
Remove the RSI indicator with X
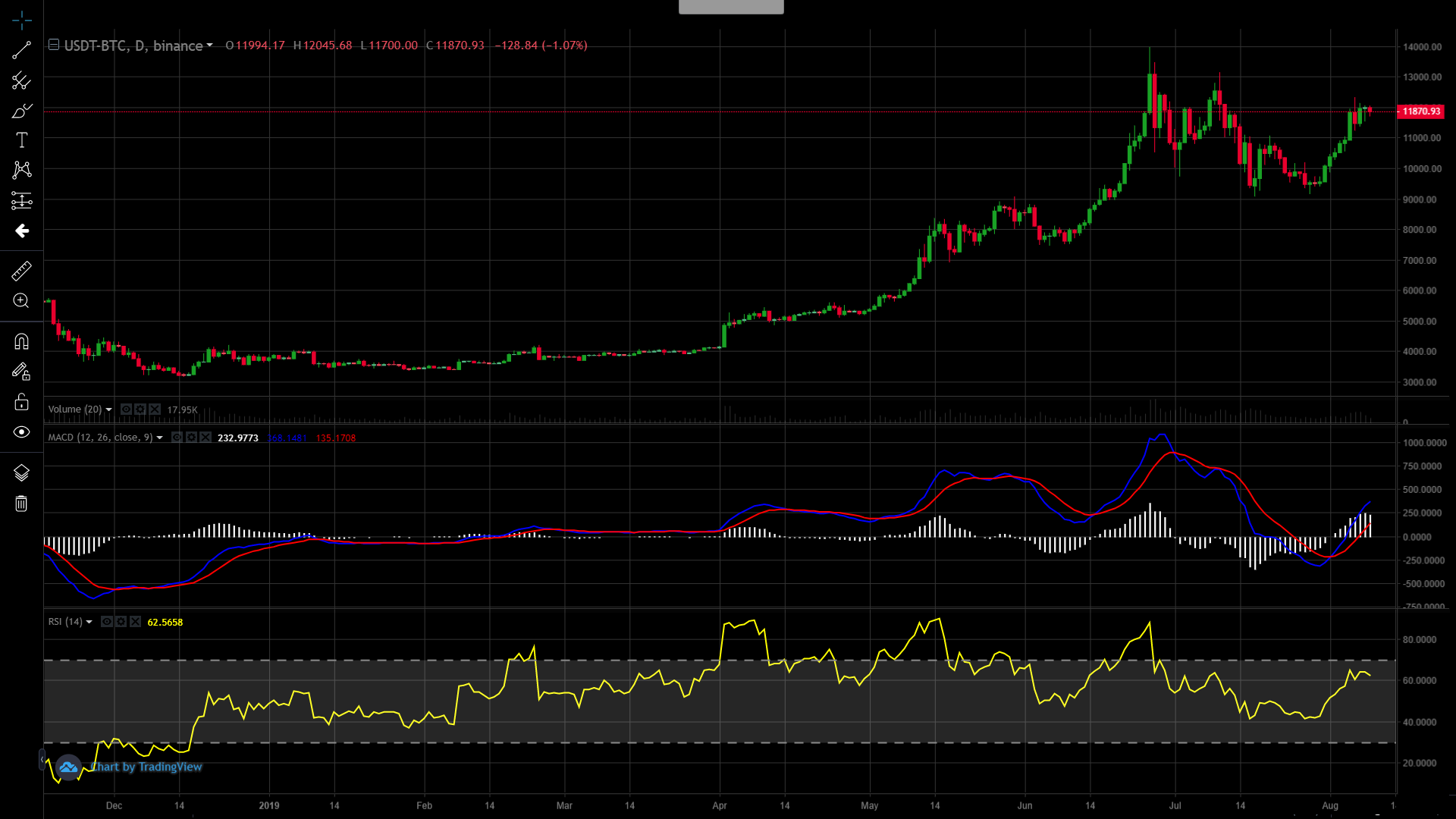tap(135, 622)
